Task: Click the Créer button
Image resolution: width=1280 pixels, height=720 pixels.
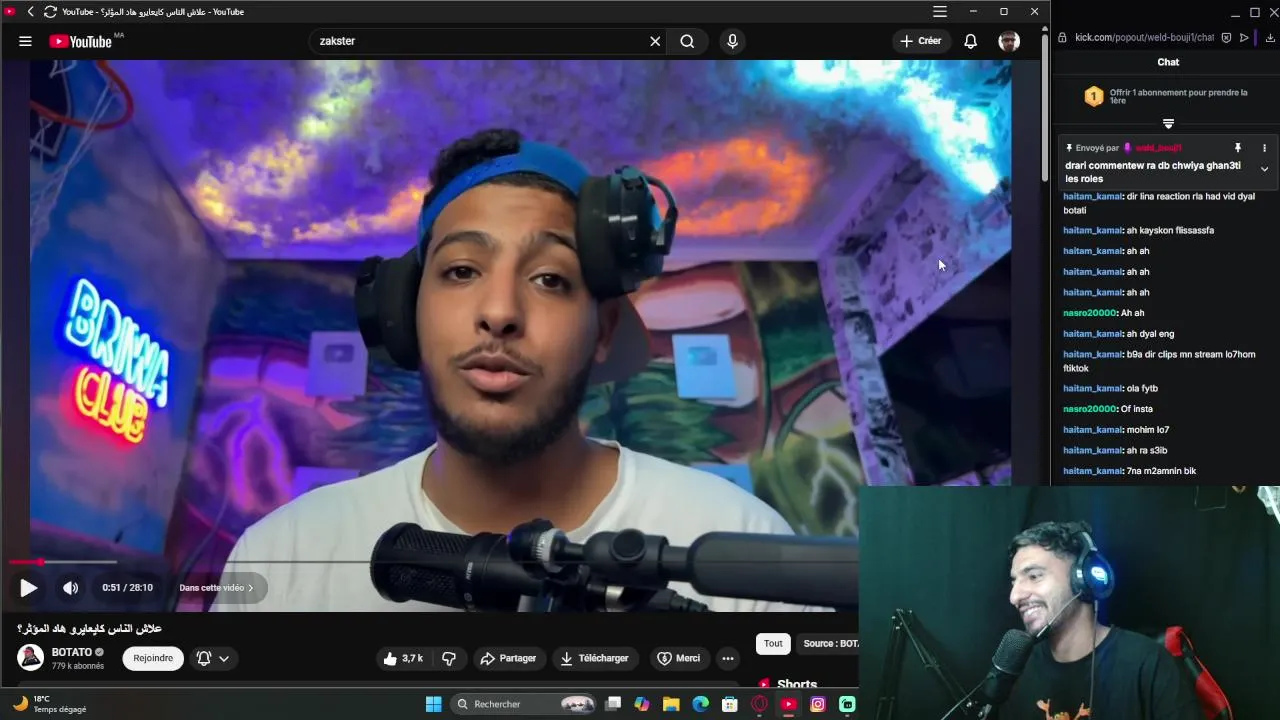Action: click(921, 41)
